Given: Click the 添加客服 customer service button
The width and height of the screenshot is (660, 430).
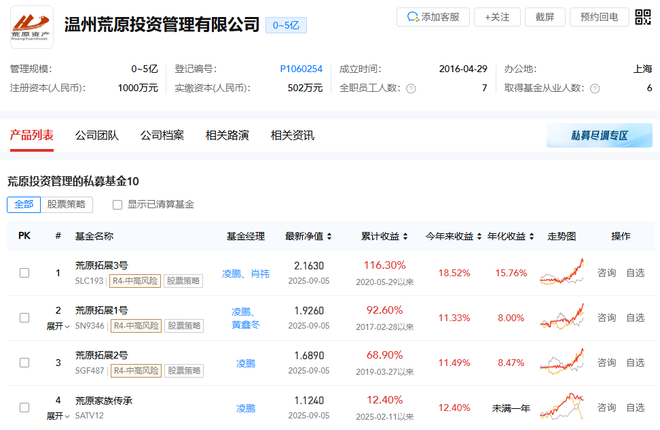Looking at the screenshot, I should click(434, 17).
